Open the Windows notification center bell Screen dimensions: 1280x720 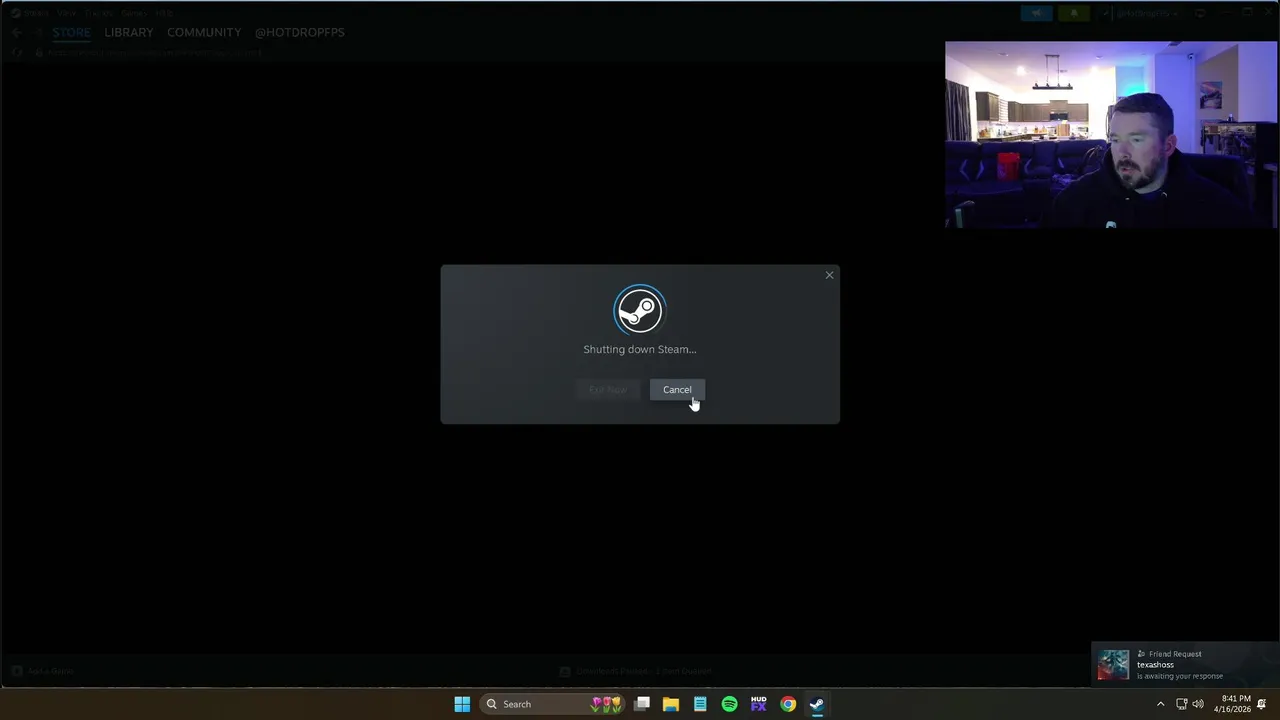point(1262,704)
